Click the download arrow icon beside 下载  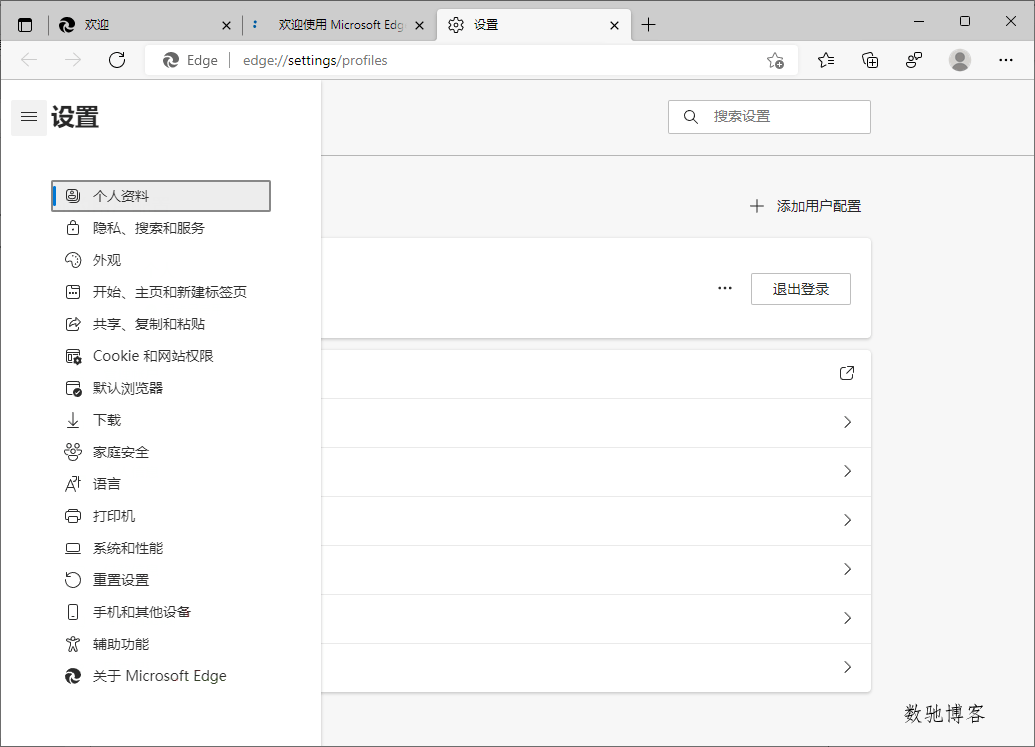click(73, 420)
